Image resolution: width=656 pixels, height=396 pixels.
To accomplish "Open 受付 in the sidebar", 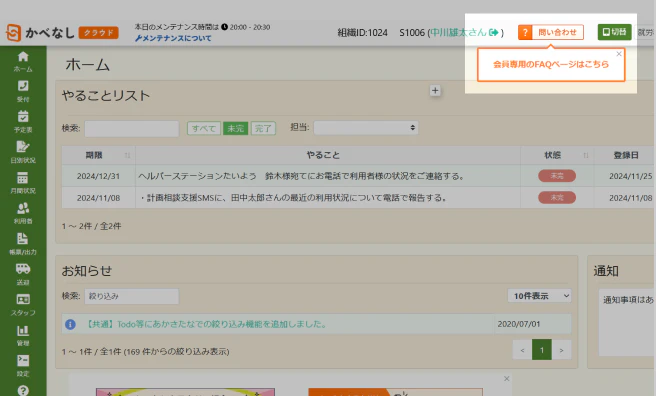I will (x=23, y=92).
